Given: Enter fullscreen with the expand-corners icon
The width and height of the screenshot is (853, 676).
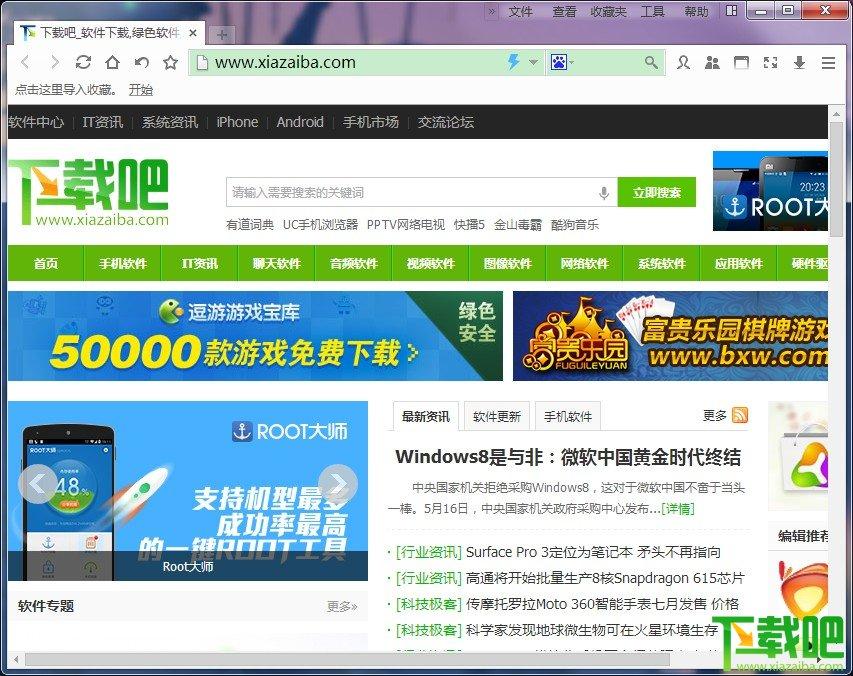Looking at the screenshot, I should [x=770, y=63].
